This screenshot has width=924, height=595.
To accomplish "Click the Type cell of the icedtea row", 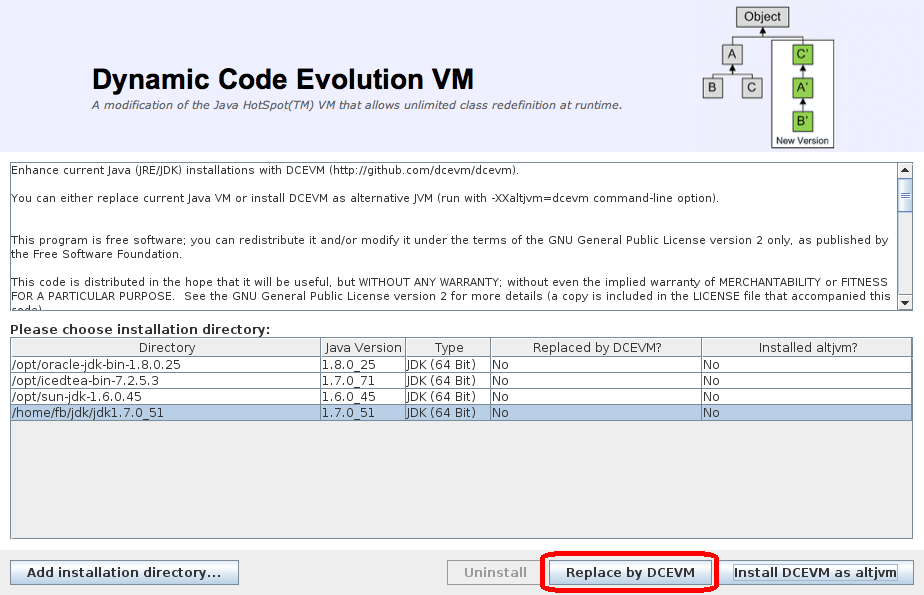I will click(448, 381).
